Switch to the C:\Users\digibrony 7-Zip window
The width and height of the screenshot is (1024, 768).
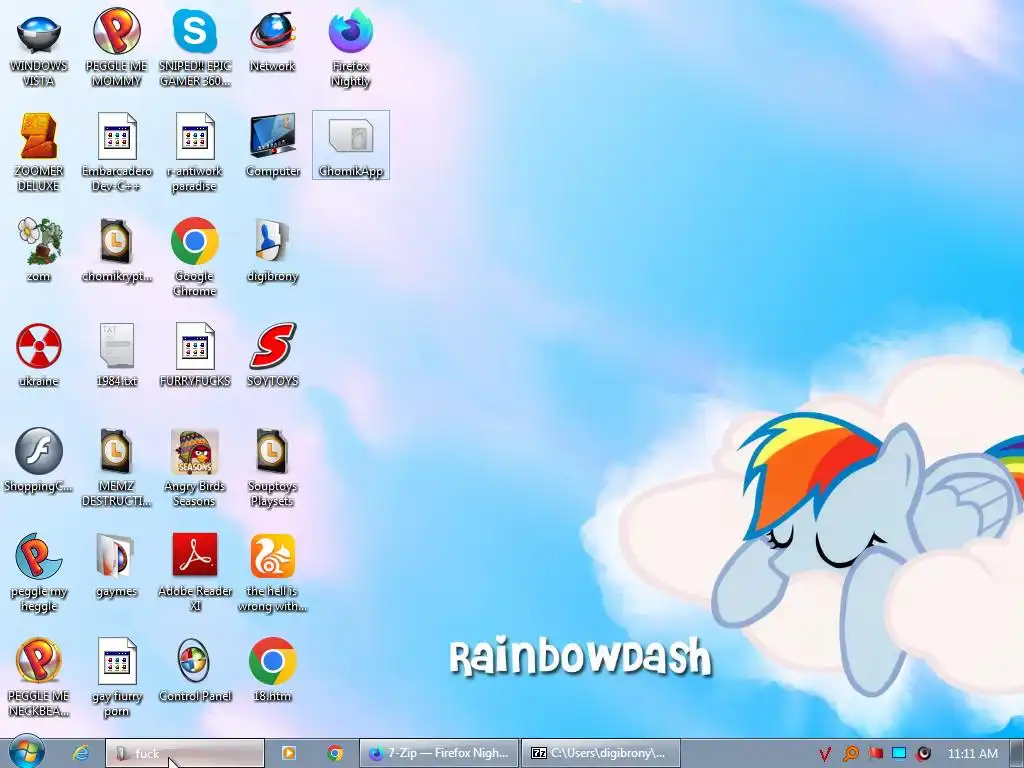(x=601, y=753)
